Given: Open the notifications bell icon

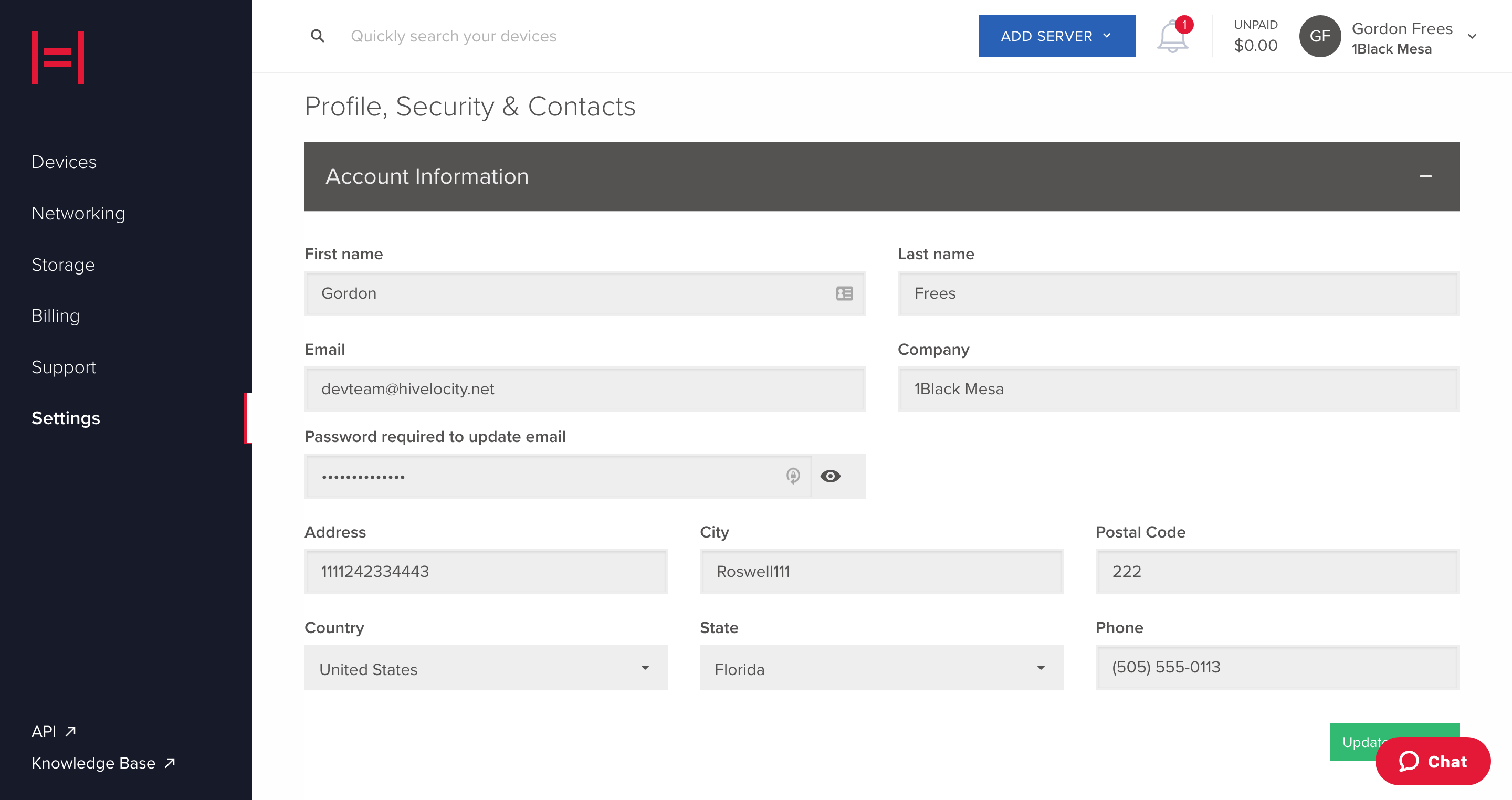Looking at the screenshot, I should (x=1172, y=36).
